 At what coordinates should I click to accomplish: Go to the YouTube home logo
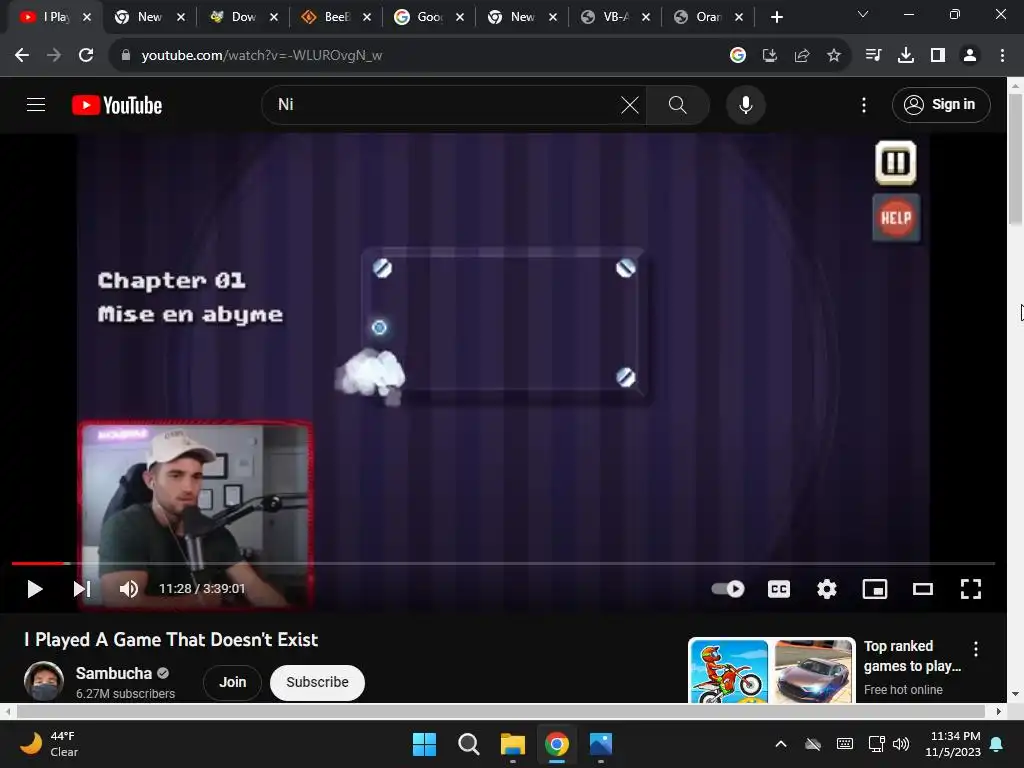point(117,105)
